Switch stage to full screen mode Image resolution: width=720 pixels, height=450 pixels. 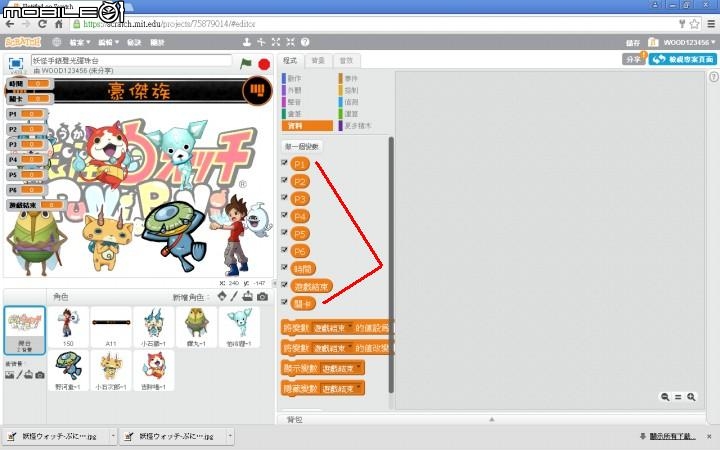pos(16,63)
